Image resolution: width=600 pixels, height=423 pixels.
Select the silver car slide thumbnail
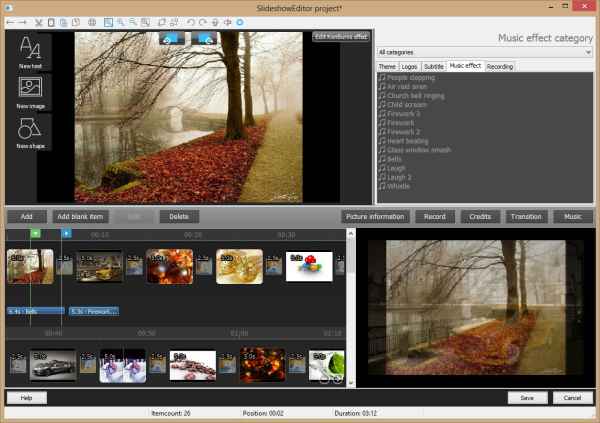point(52,366)
